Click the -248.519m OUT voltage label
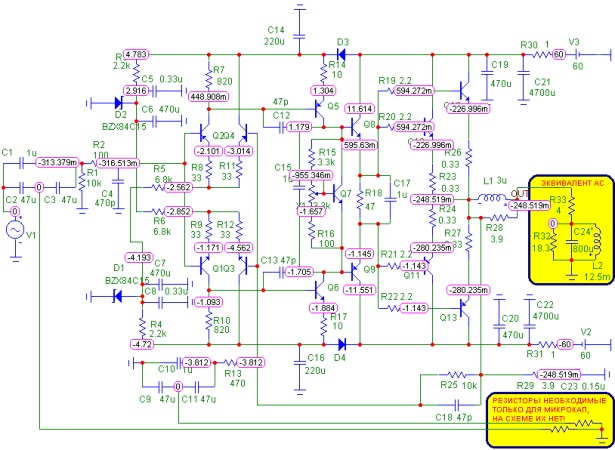The width and height of the screenshot is (615, 450). pyautogui.click(x=529, y=205)
